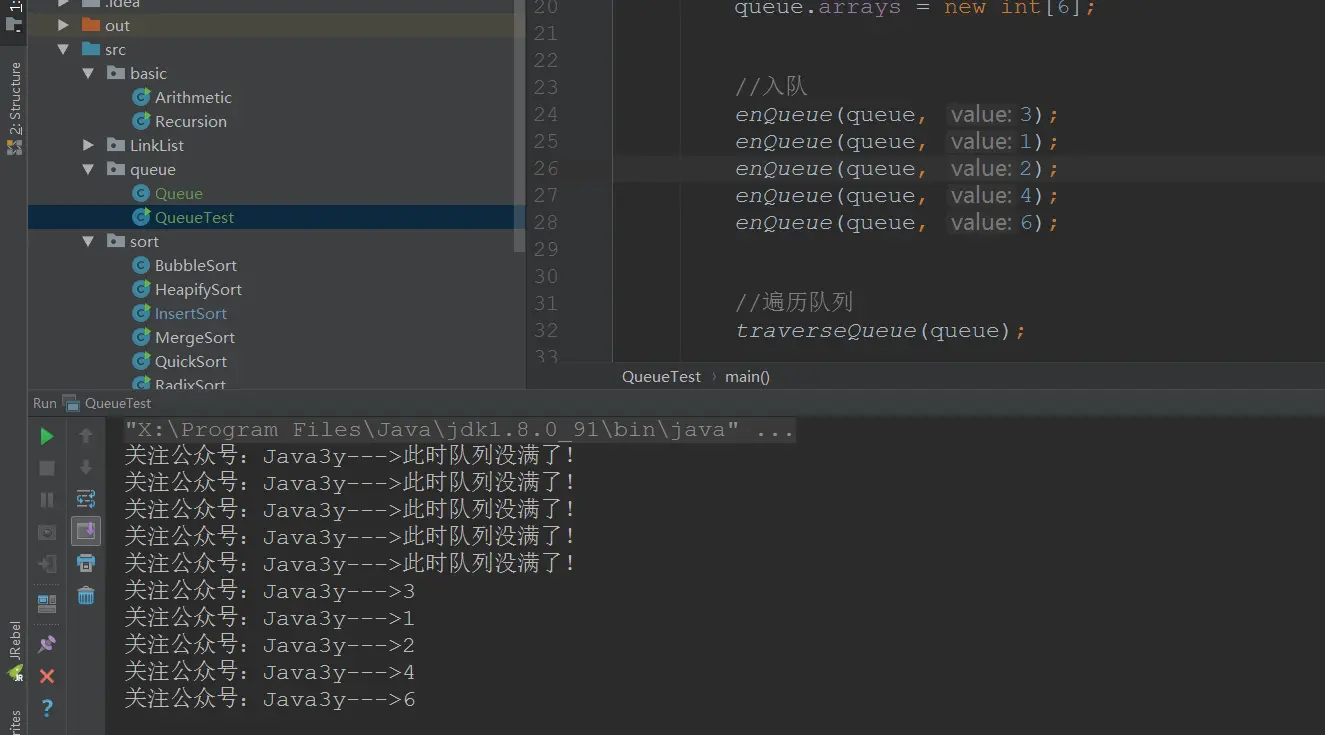Click the Queue class icon
Screen dimensions: 1325x735
(x=141, y=193)
